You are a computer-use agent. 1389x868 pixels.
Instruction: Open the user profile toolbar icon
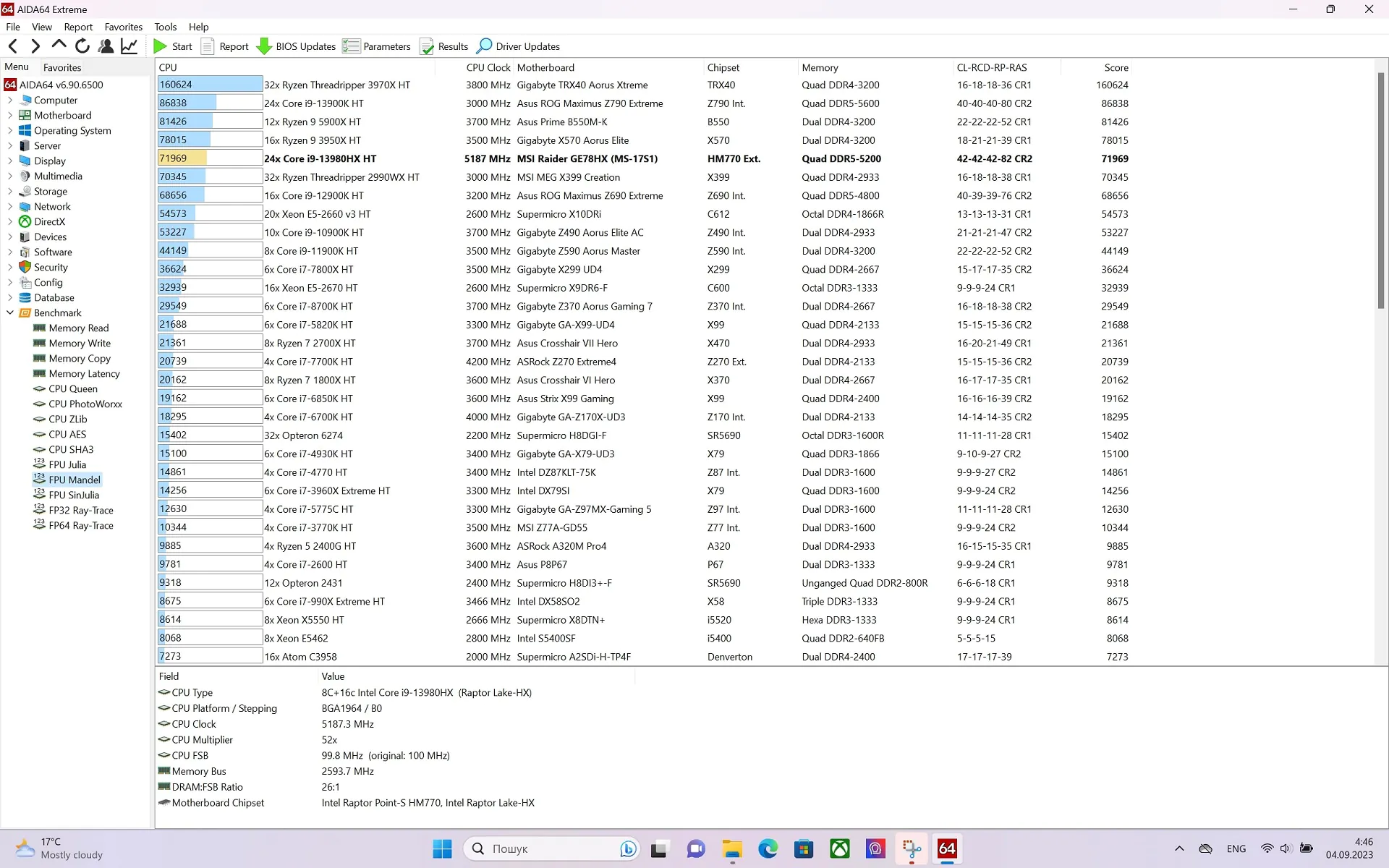106,46
